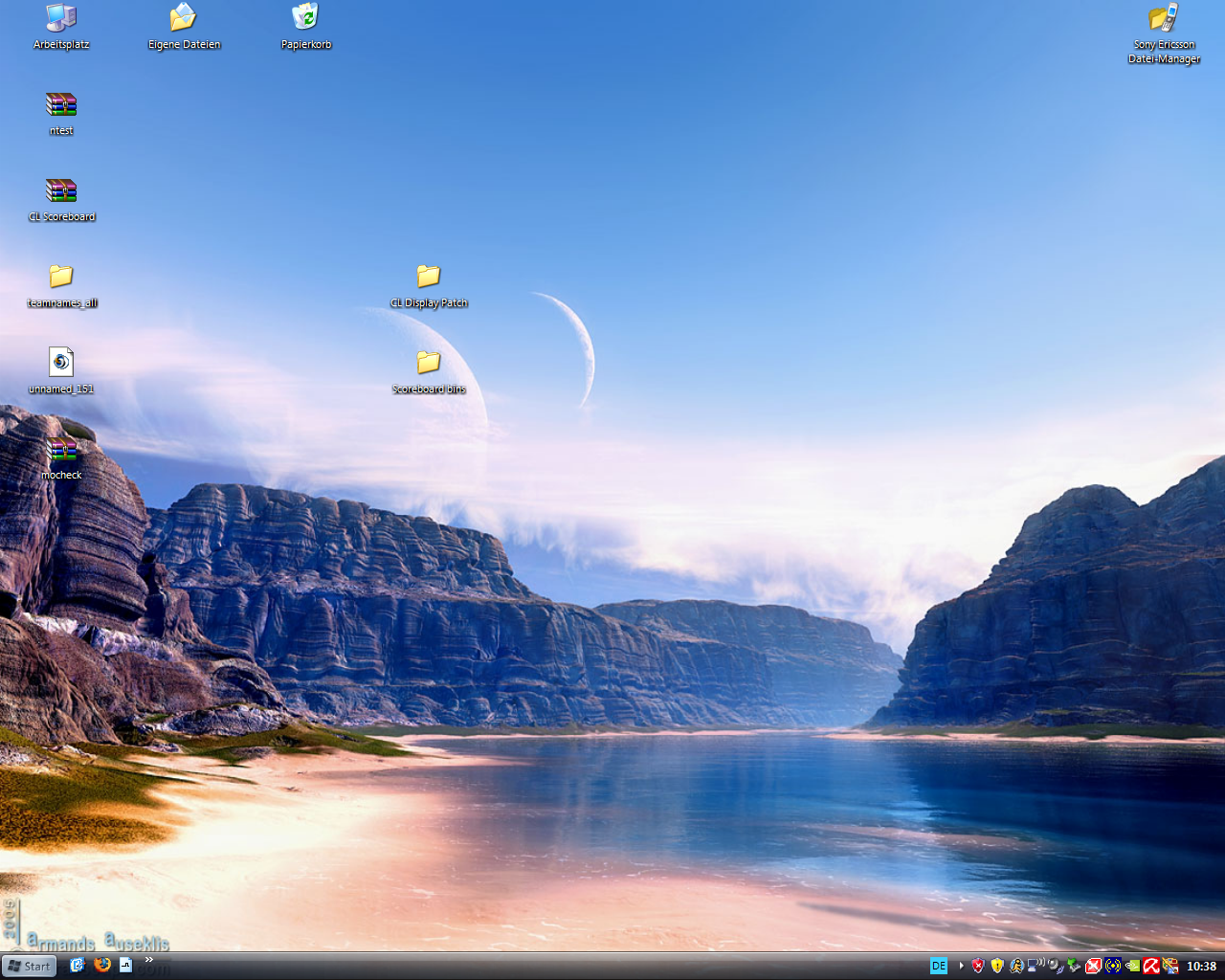Select the unnamed_151 file icon
This screenshot has height=980, width=1225.
click(x=61, y=363)
